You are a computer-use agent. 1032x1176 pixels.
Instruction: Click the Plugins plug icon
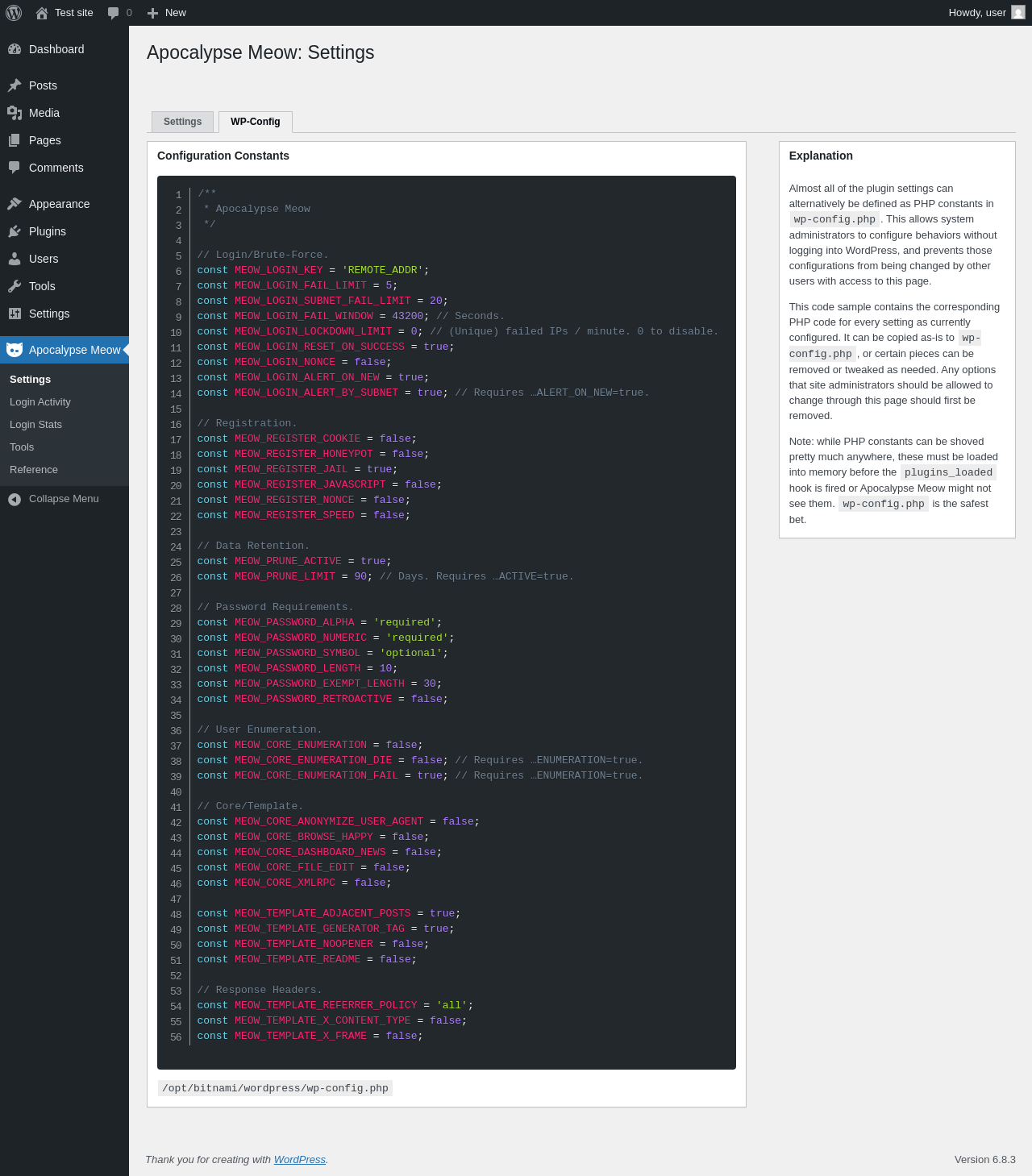click(x=15, y=231)
